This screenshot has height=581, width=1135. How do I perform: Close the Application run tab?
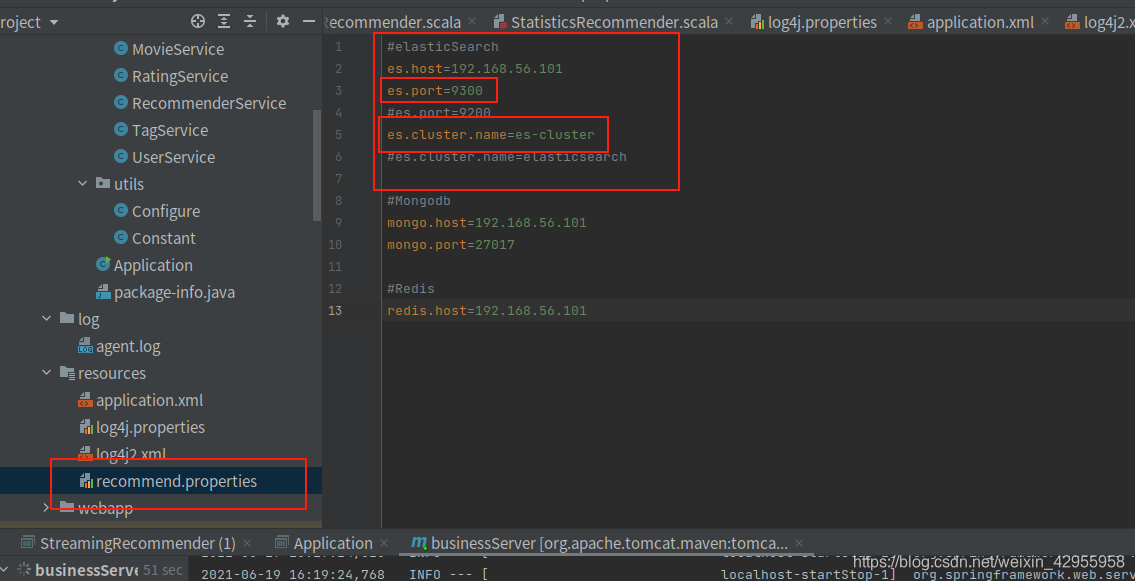(x=384, y=543)
